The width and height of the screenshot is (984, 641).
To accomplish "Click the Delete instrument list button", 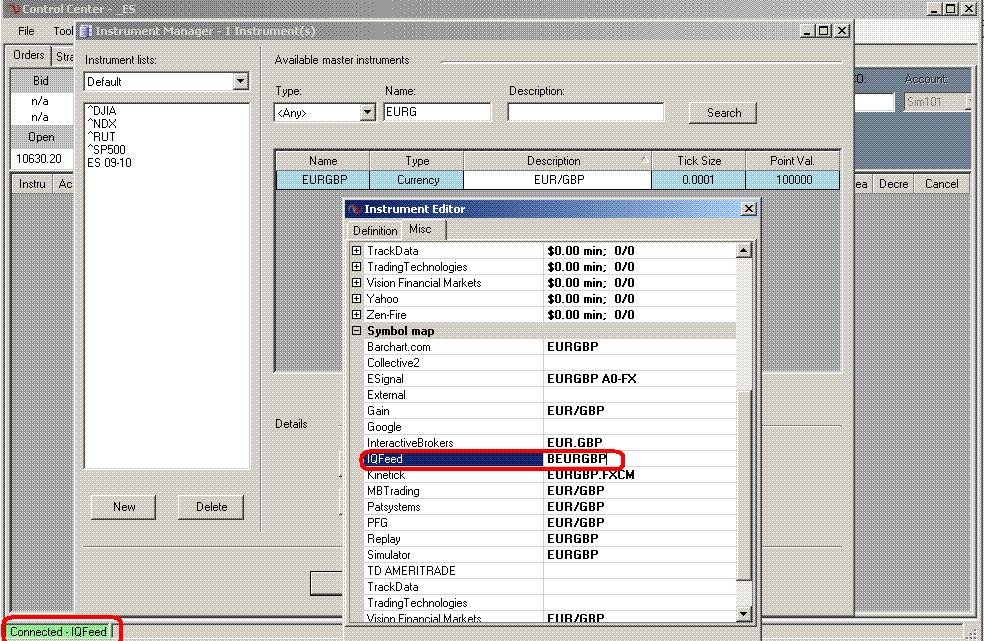I will pos(211,507).
